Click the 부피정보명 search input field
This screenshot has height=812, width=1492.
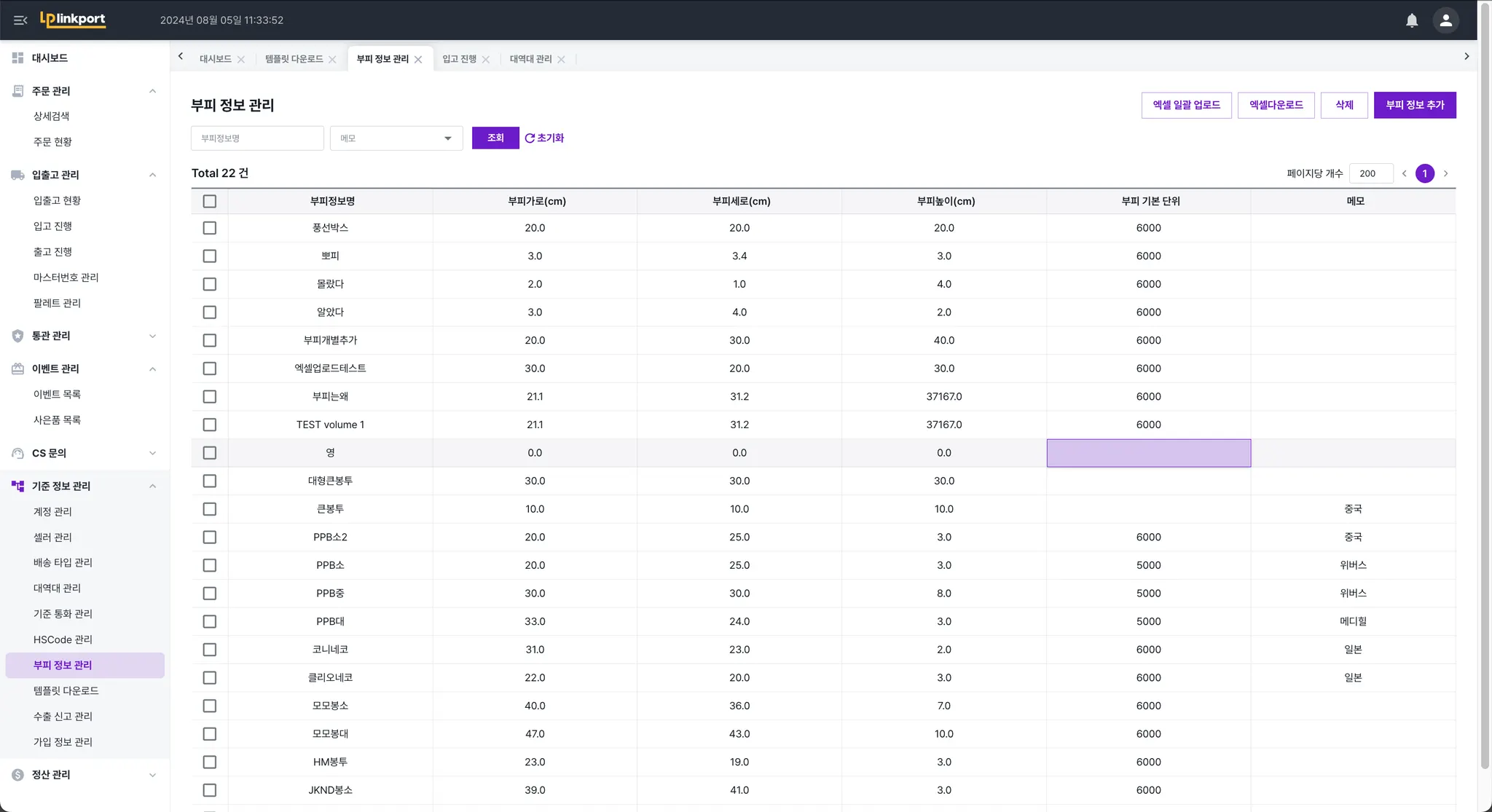pyautogui.click(x=257, y=138)
